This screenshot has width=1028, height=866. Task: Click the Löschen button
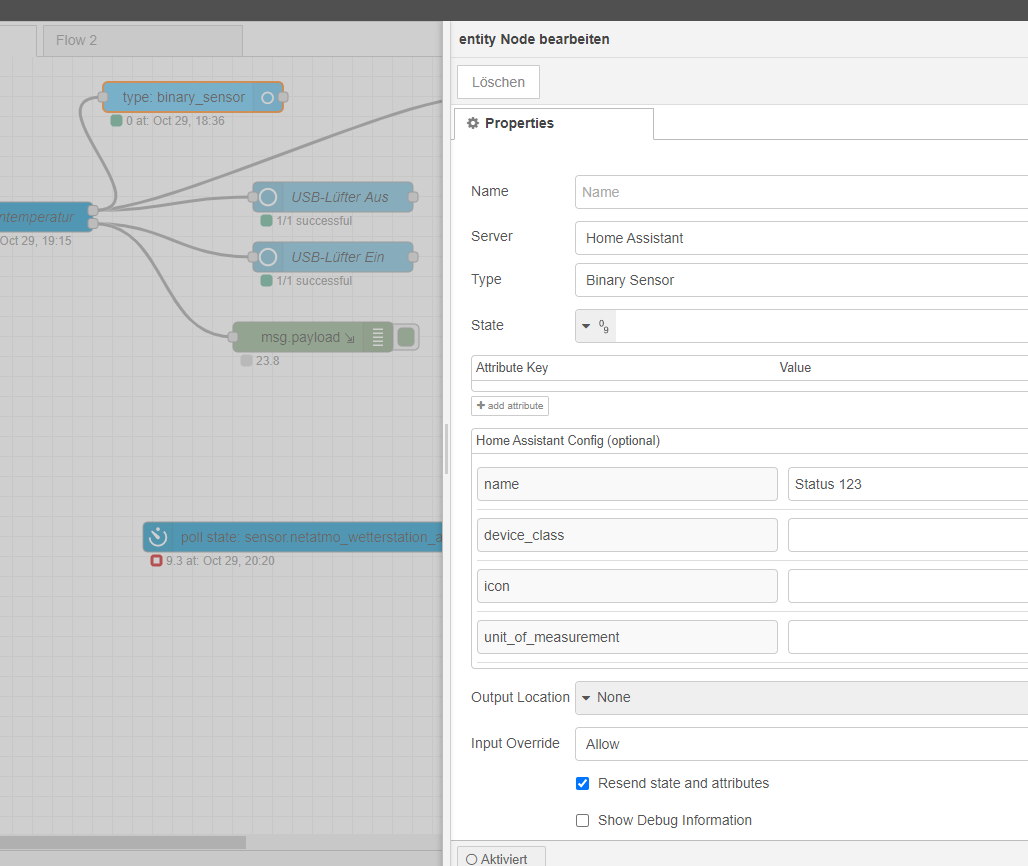[x=497, y=81]
